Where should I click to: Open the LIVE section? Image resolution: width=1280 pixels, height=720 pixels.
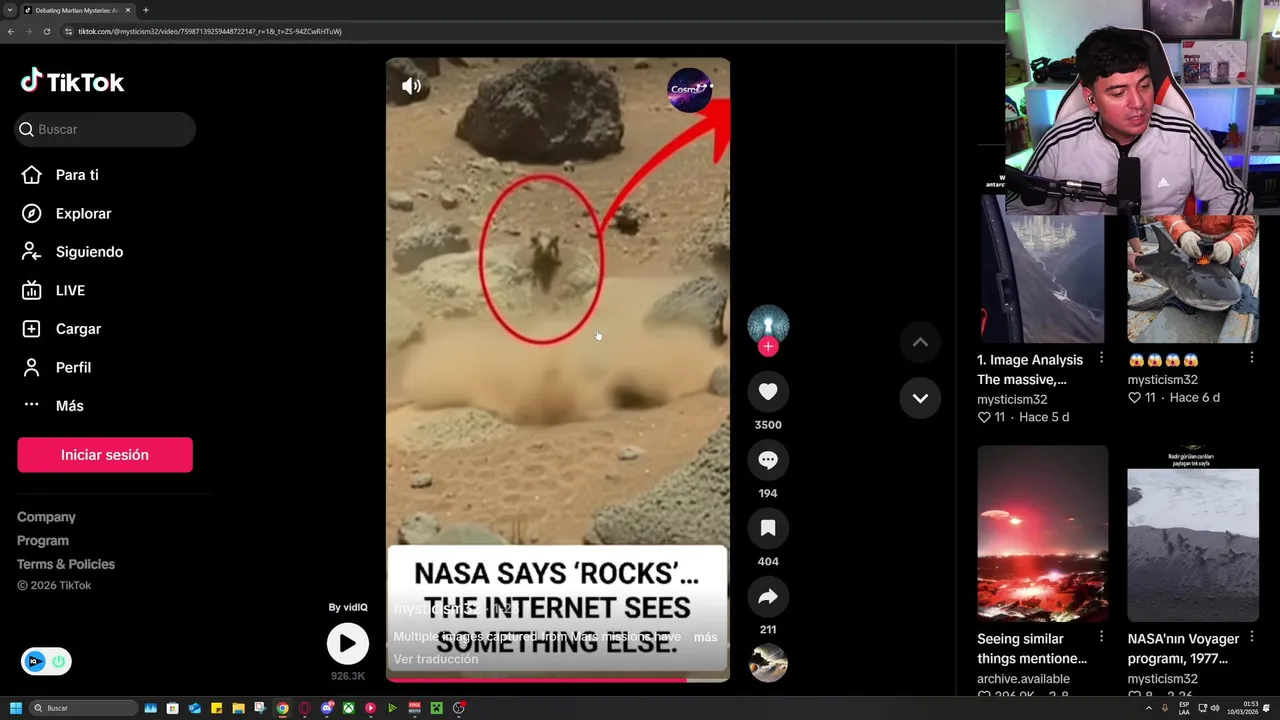(x=54, y=290)
